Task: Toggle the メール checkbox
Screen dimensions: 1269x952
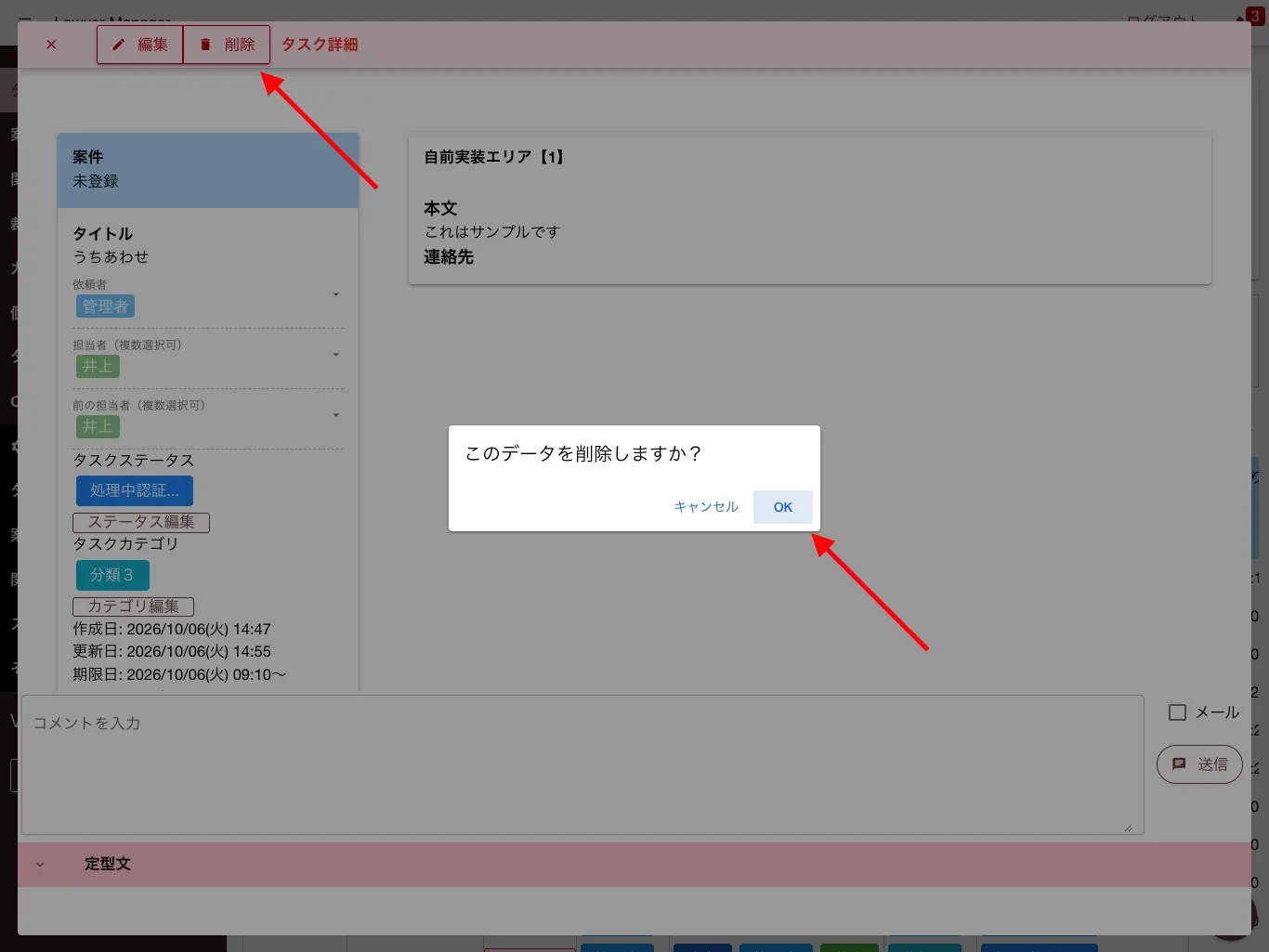Action: [1177, 712]
